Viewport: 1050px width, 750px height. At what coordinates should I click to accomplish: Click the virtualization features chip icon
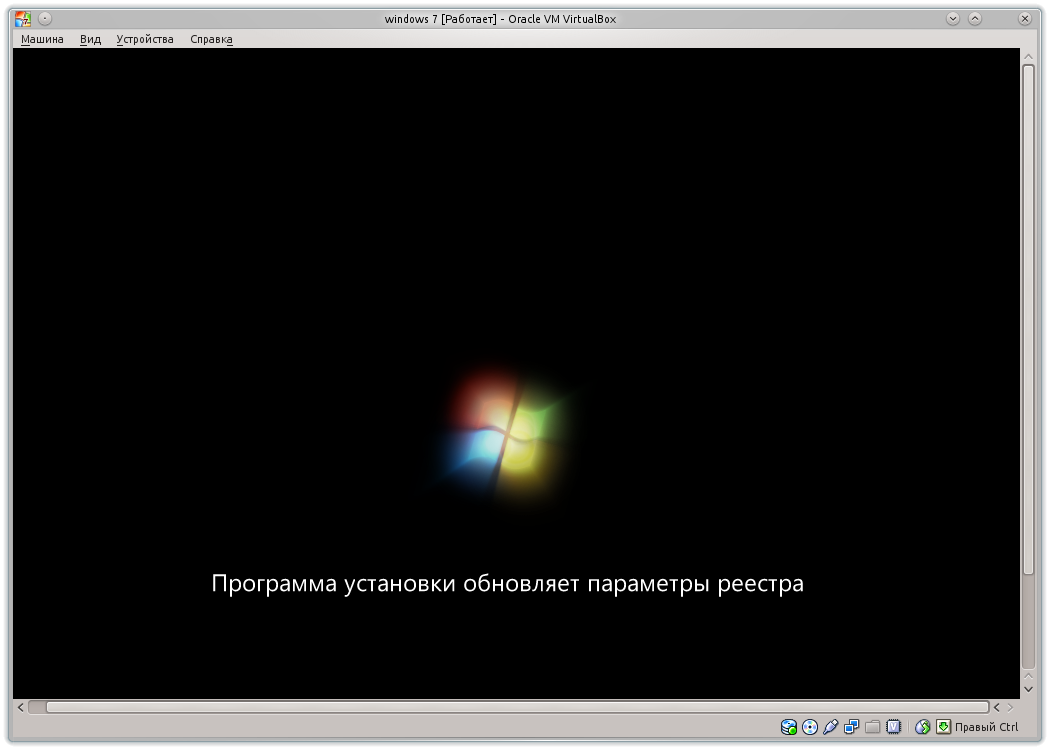click(x=893, y=727)
